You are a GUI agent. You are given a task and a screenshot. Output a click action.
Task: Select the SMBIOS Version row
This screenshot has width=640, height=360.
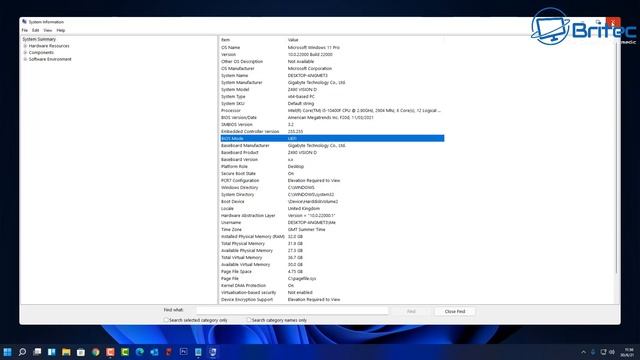coord(332,124)
